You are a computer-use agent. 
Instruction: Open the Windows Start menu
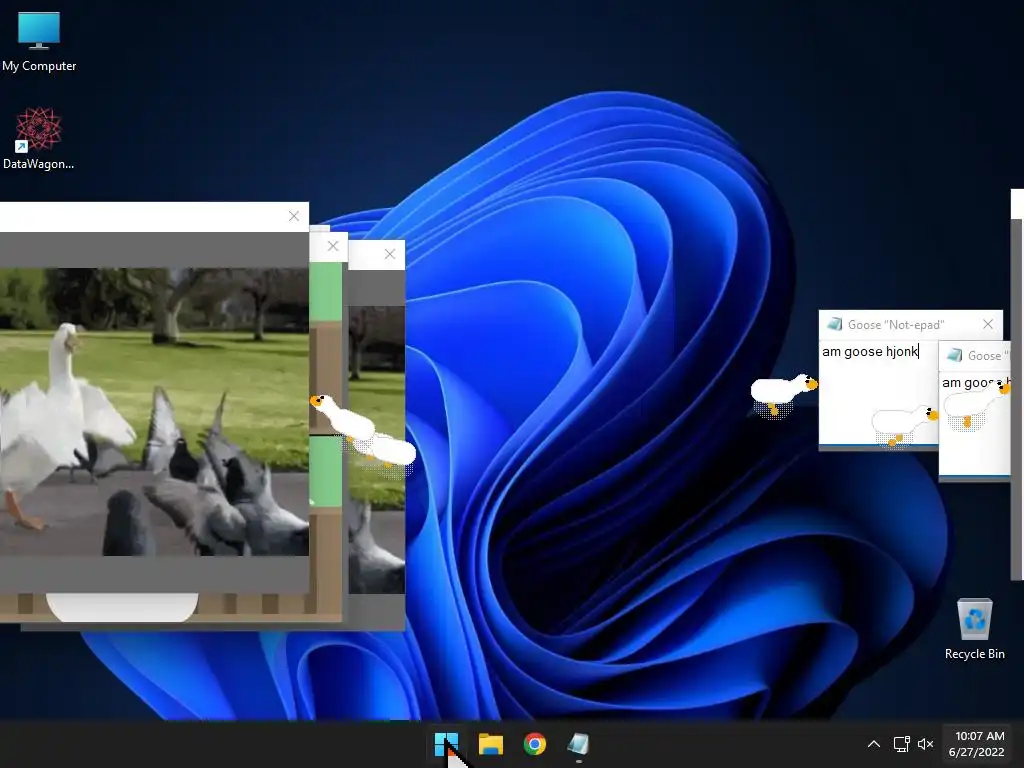click(x=447, y=744)
